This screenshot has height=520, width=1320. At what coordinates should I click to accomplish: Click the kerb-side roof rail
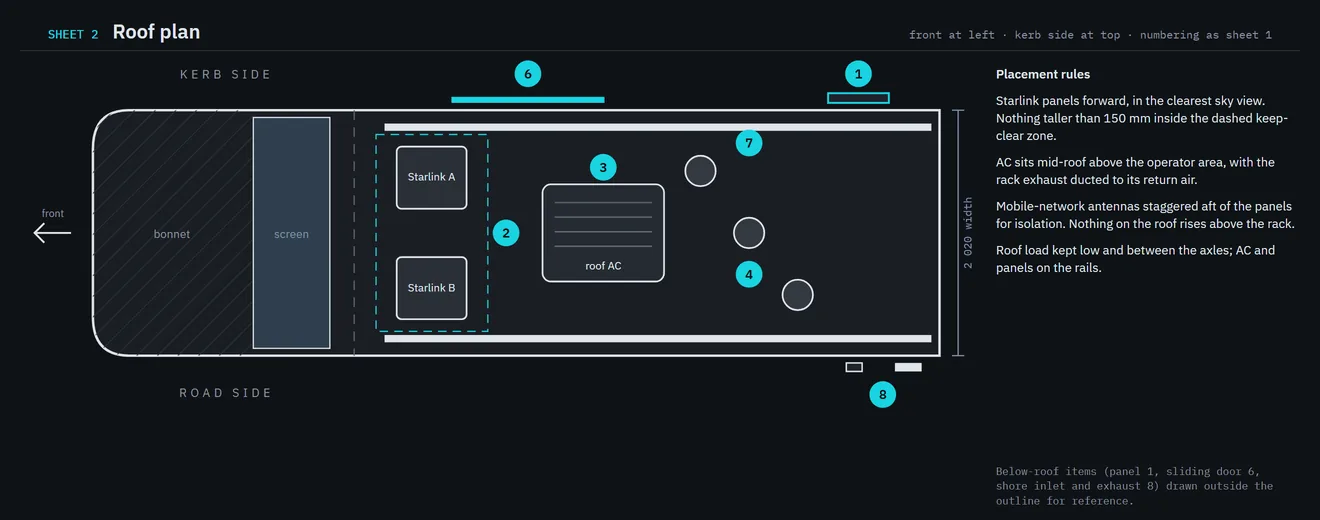[x=658, y=127]
